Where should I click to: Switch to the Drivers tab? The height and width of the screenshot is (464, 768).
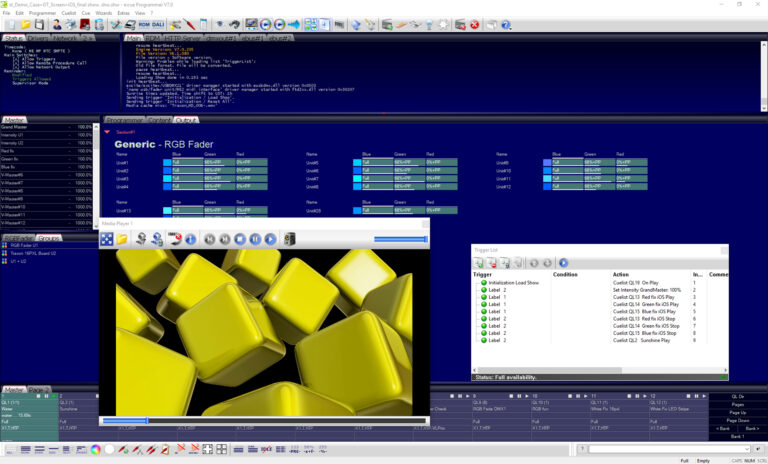pyautogui.click(x=38, y=38)
